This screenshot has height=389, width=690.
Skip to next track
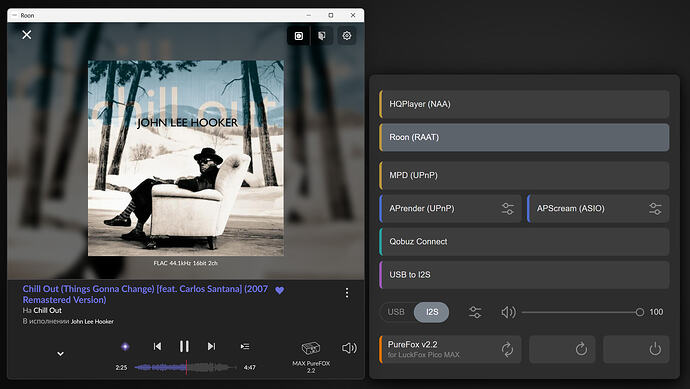coord(211,346)
